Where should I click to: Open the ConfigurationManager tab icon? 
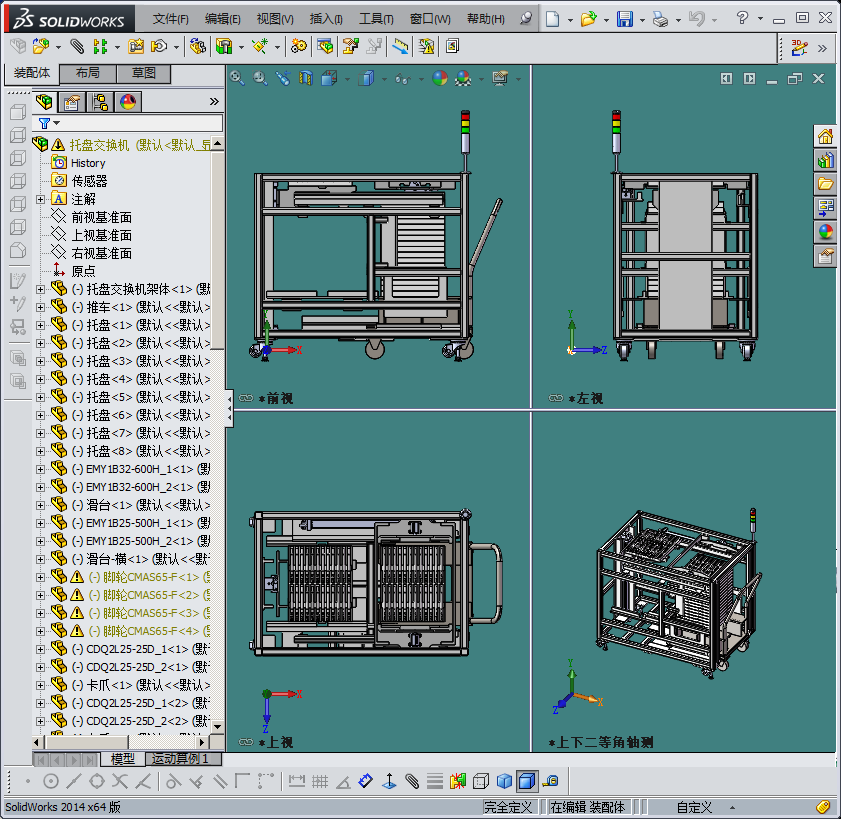[99, 101]
